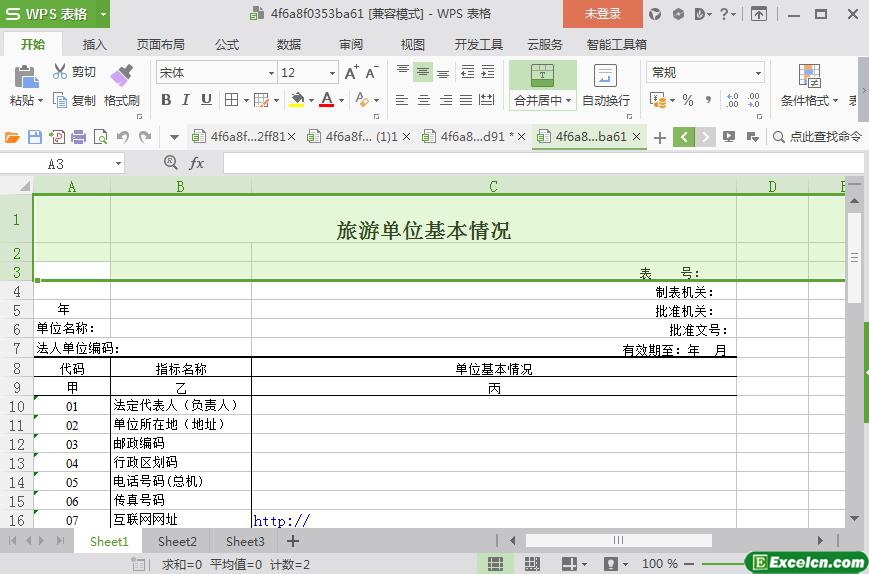Click the percent style icon
Viewport: 869px width, 574px height.
[688, 100]
